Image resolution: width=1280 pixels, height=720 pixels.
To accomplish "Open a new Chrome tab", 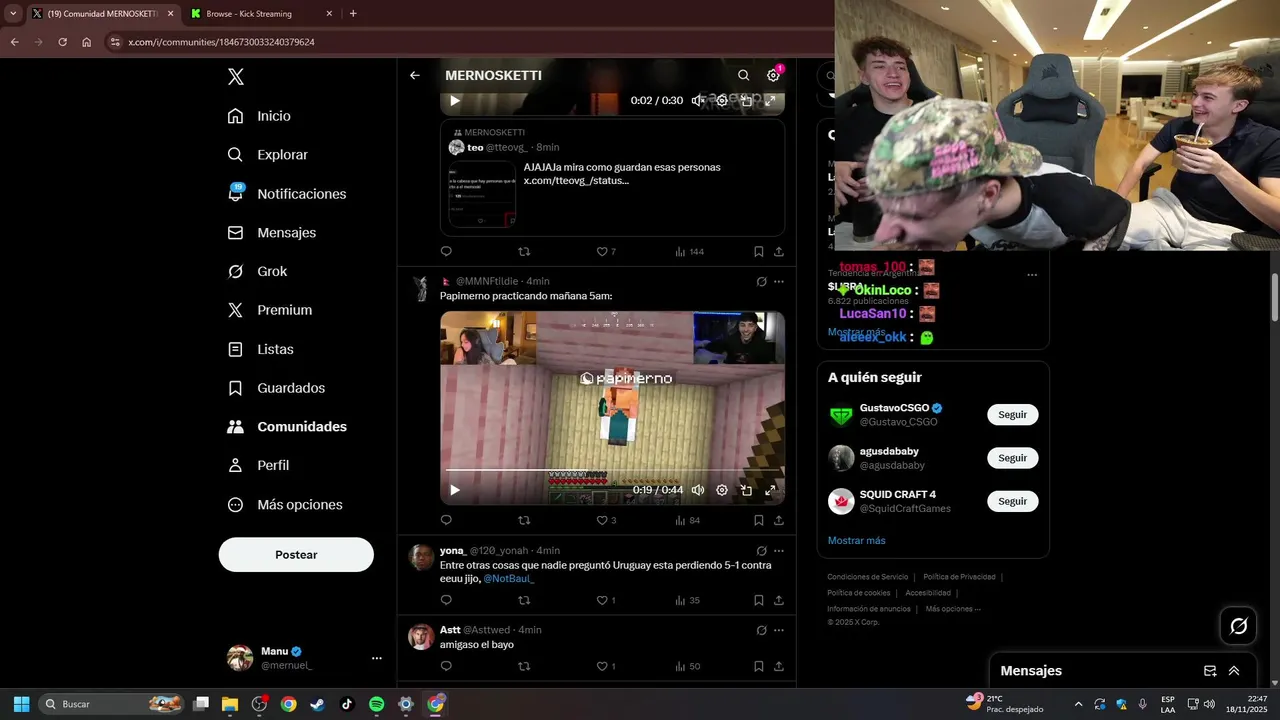I will pyautogui.click(x=353, y=14).
